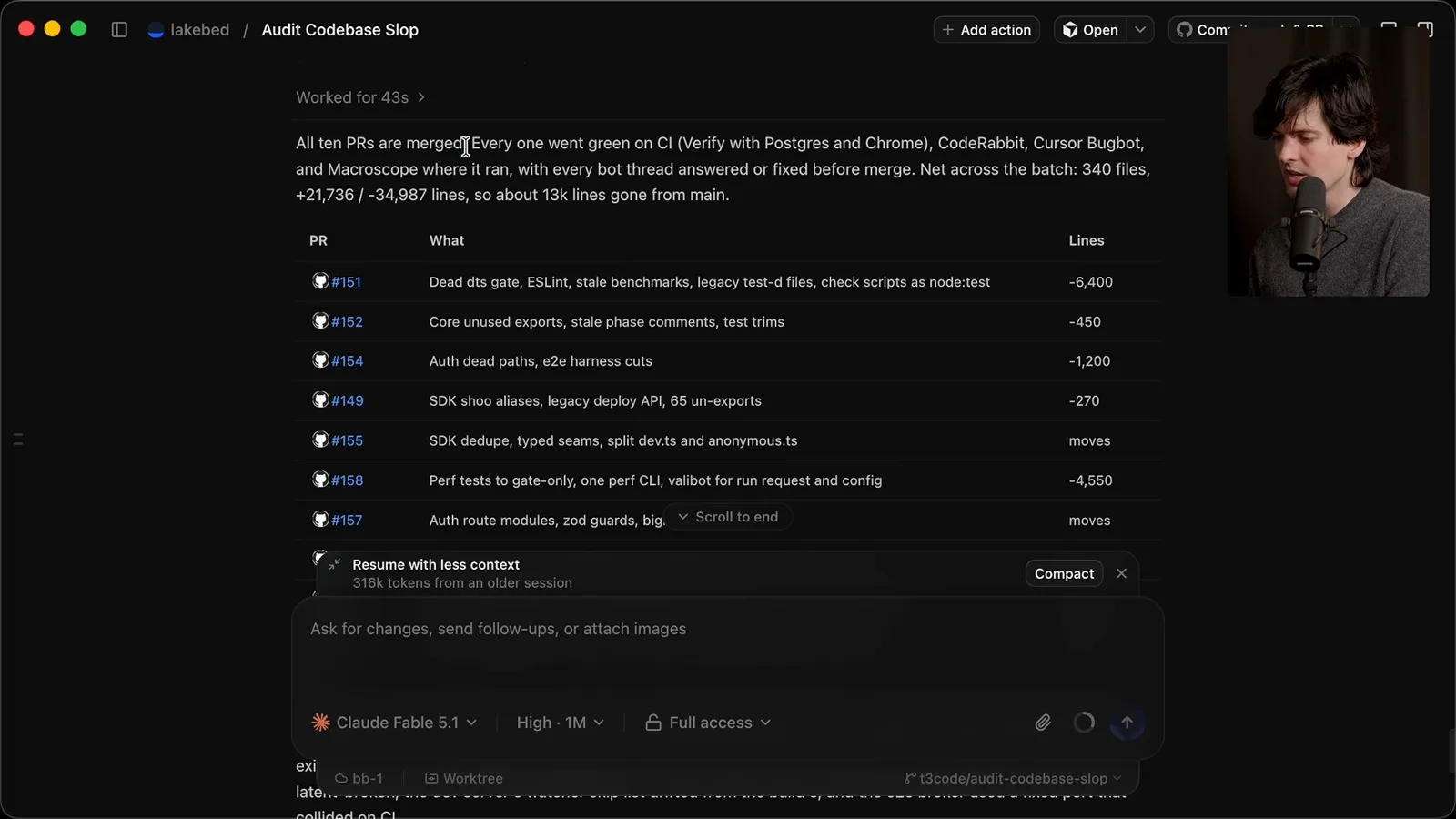Click the attach file paperclip icon
The width and height of the screenshot is (1456, 819).
[x=1043, y=723]
